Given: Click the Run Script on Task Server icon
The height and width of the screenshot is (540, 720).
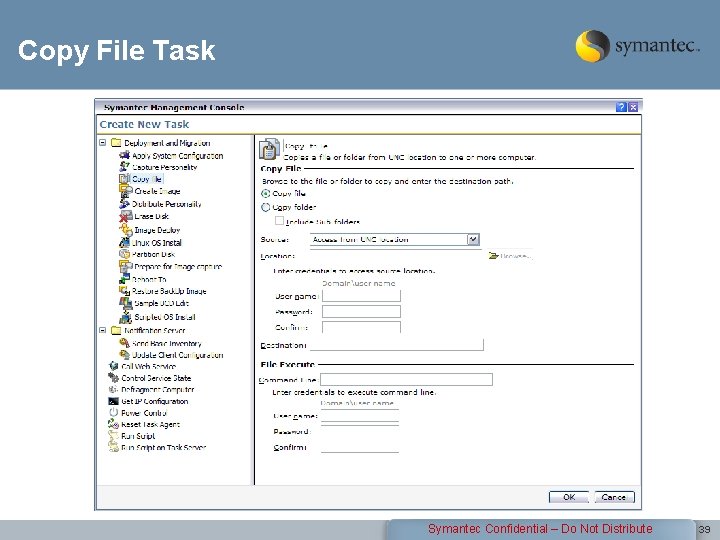Looking at the screenshot, I should click(113, 447).
